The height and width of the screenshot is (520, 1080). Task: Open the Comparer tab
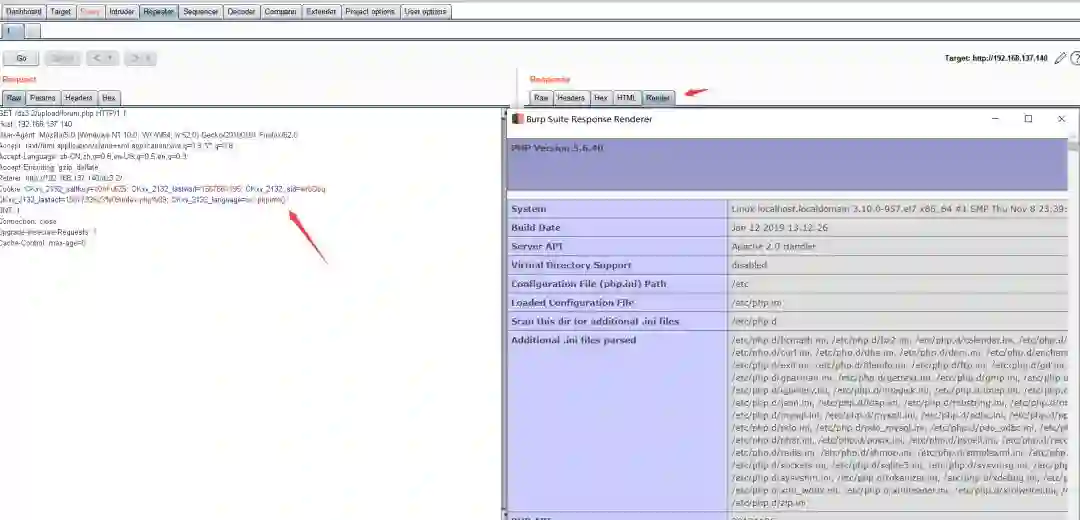click(x=281, y=12)
